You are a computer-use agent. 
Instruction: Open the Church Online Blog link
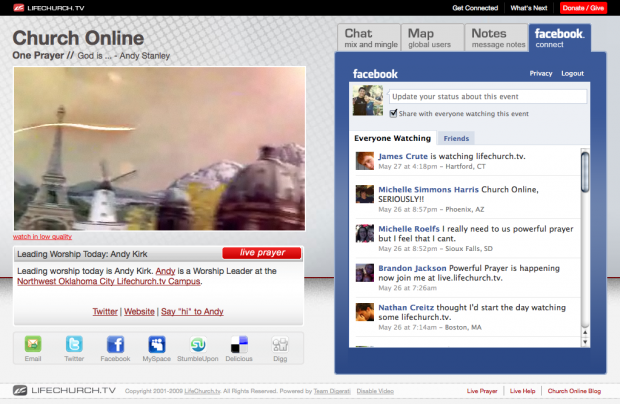(x=574, y=391)
